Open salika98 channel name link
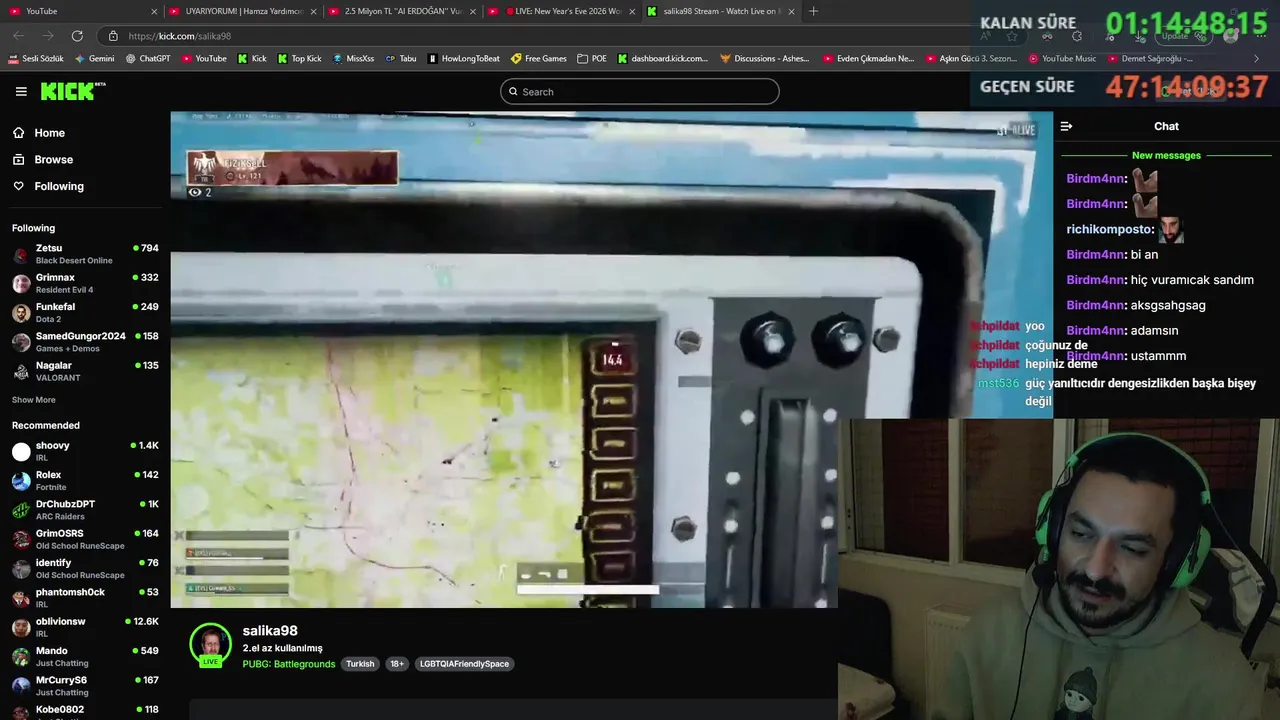Screen dimensions: 1280x720 click(x=270, y=631)
